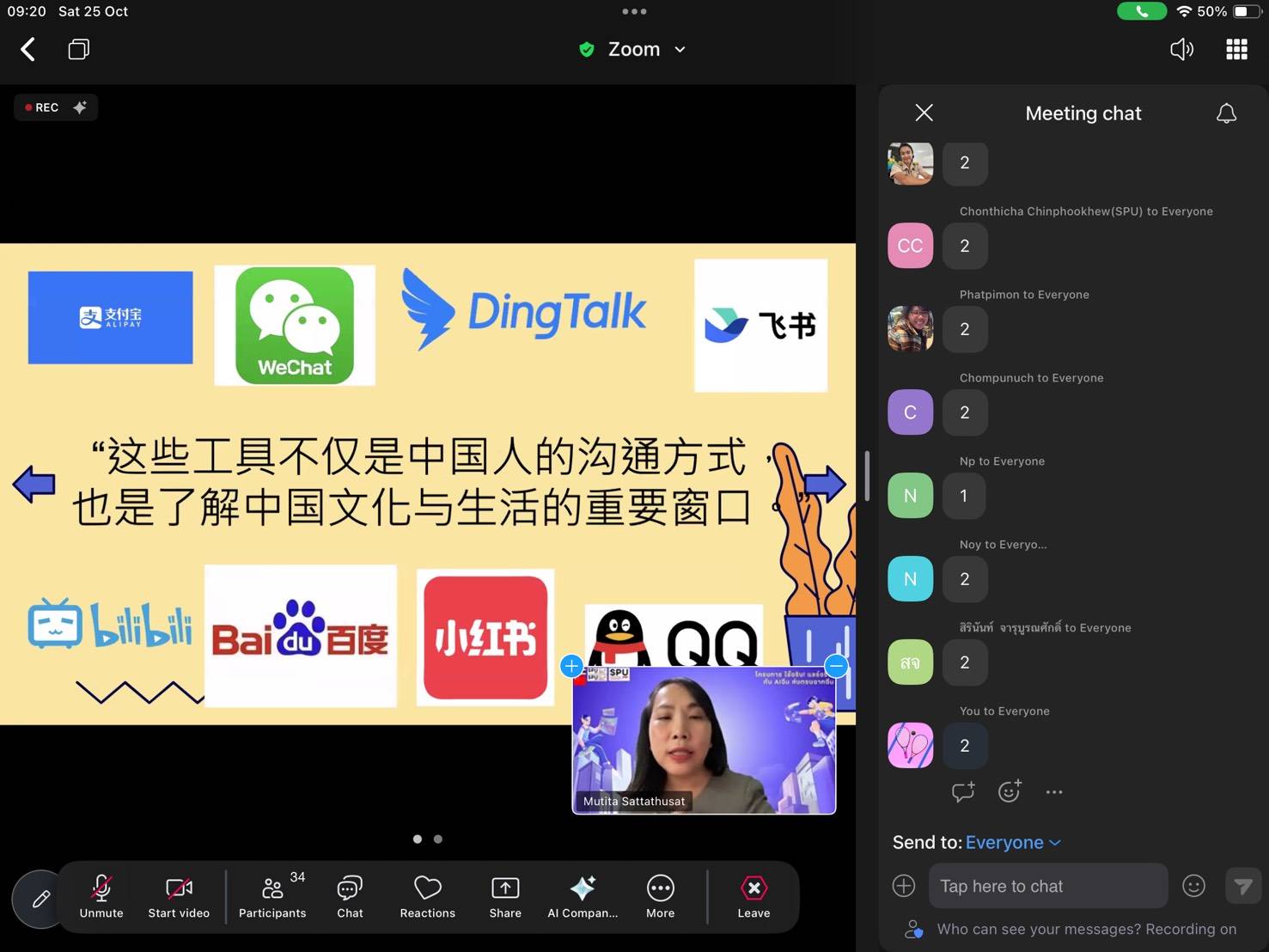1269x952 pixels.
Task: Open the apps grid icon
Action: pos(1236,50)
